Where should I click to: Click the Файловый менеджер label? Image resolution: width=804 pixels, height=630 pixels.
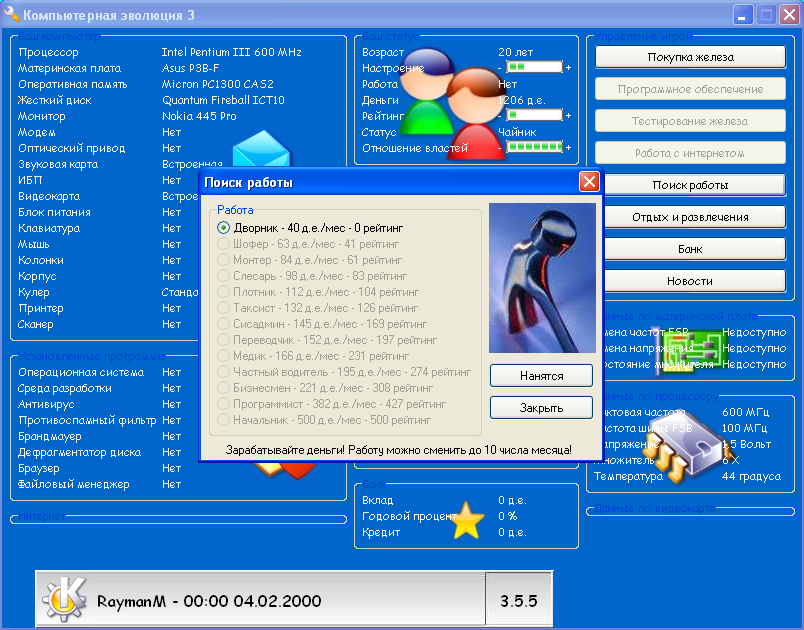point(73,484)
